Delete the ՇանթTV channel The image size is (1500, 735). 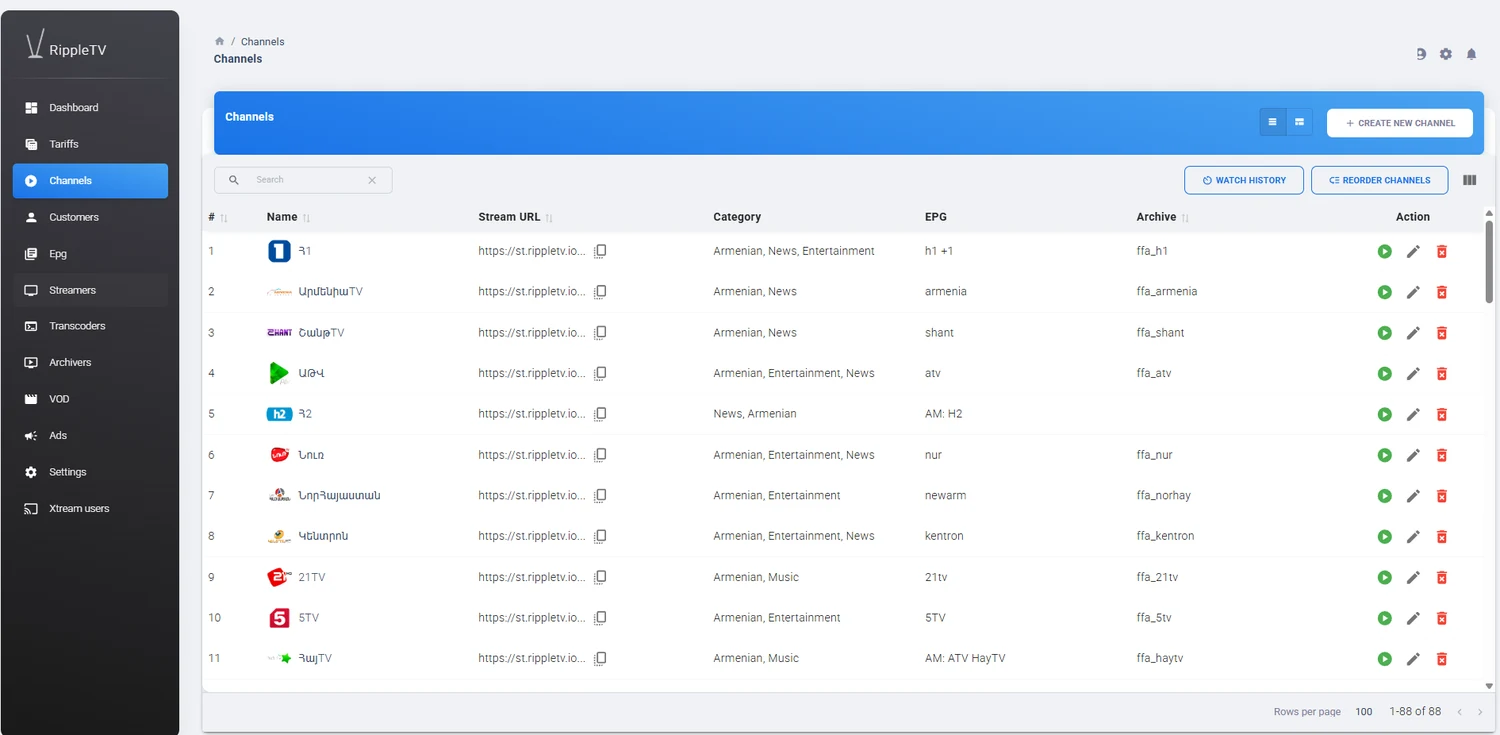pos(1441,333)
